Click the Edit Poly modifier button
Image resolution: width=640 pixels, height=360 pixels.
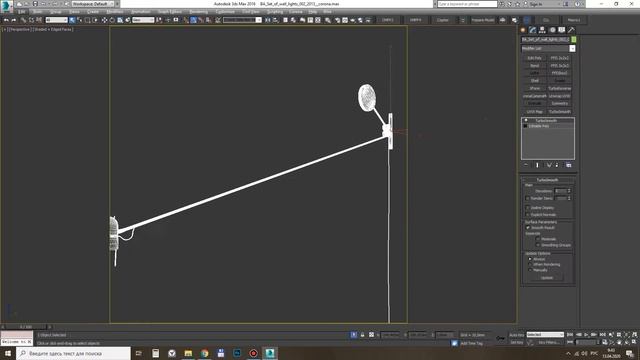coord(534,58)
